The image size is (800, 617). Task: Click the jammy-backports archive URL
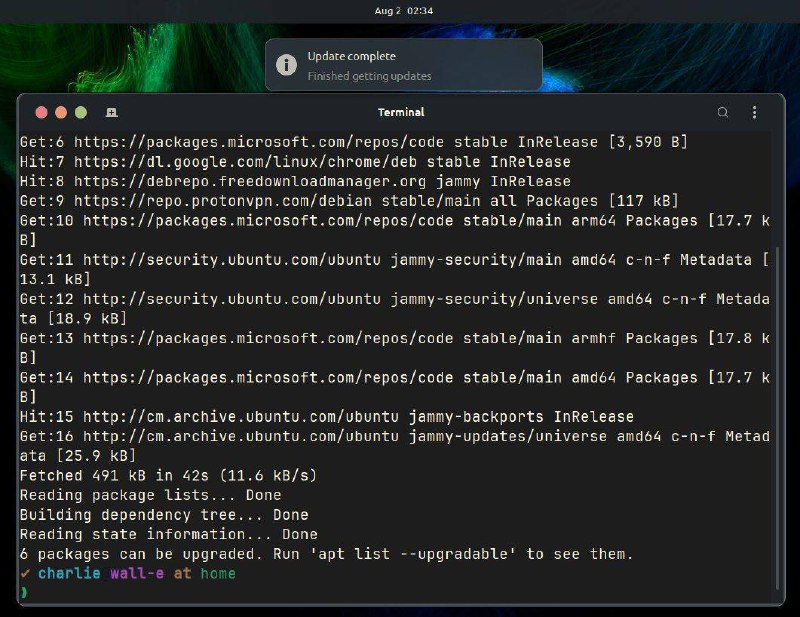click(x=240, y=417)
